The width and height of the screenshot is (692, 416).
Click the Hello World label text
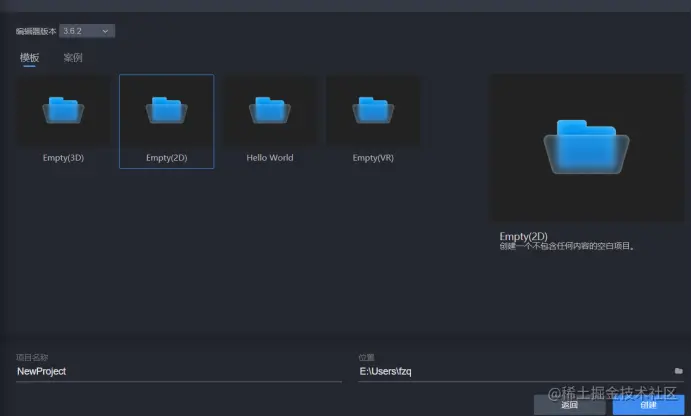click(x=270, y=158)
